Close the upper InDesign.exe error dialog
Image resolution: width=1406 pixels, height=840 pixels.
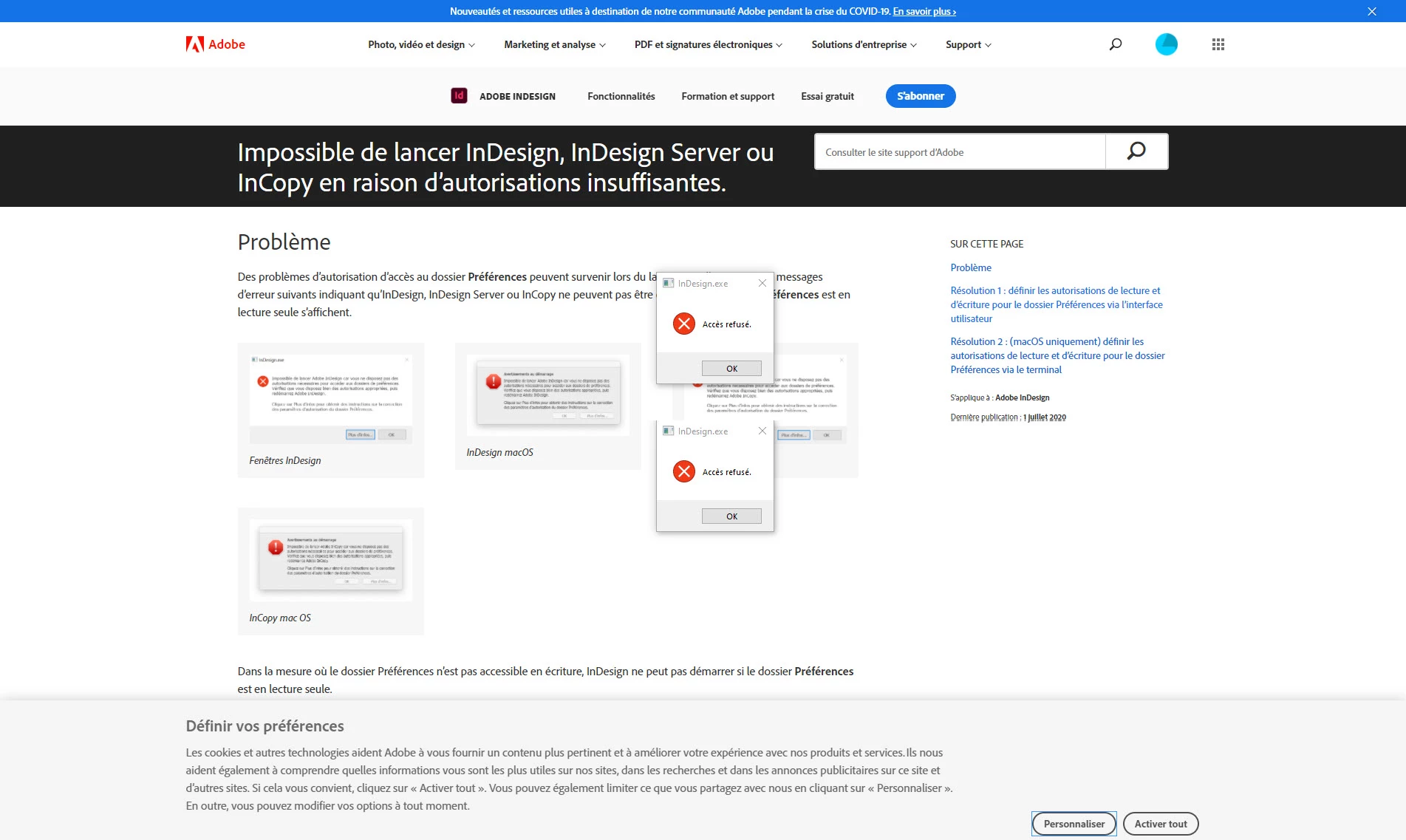point(762,283)
